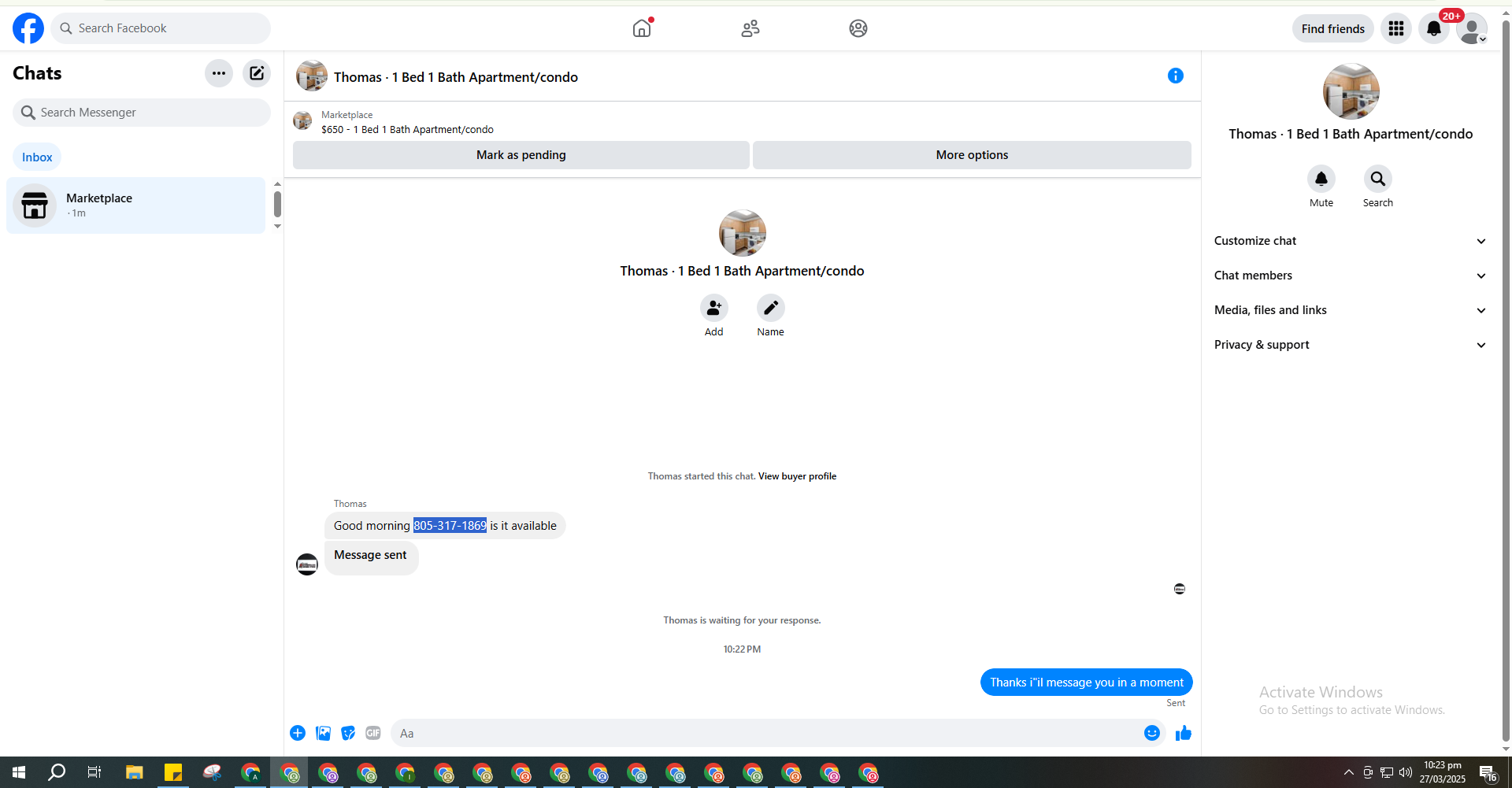
Task: Click the Search Facebook field
Action: pyautogui.click(x=161, y=28)
